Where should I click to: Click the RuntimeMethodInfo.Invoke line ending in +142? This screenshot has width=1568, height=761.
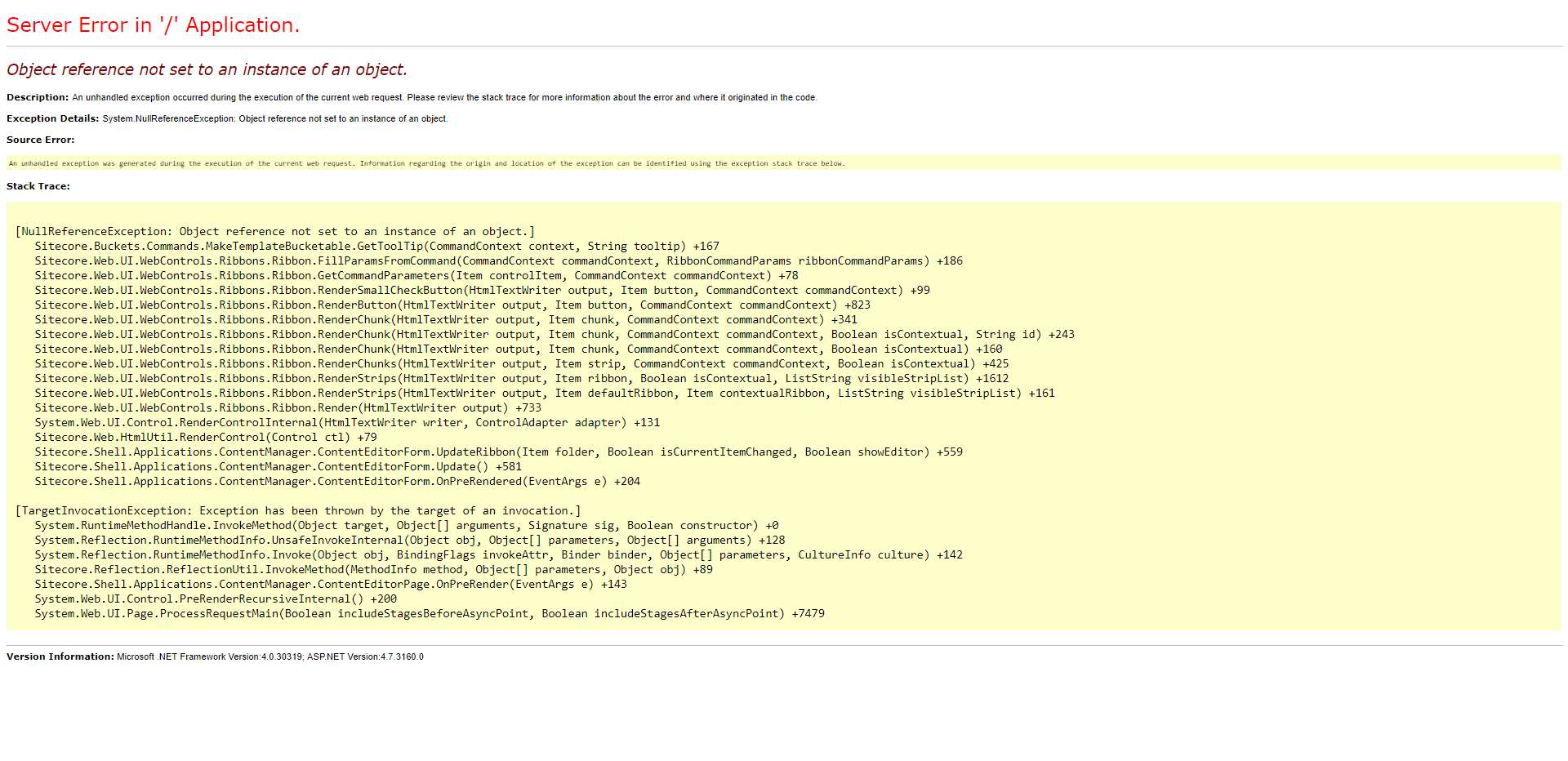[499, 555]
